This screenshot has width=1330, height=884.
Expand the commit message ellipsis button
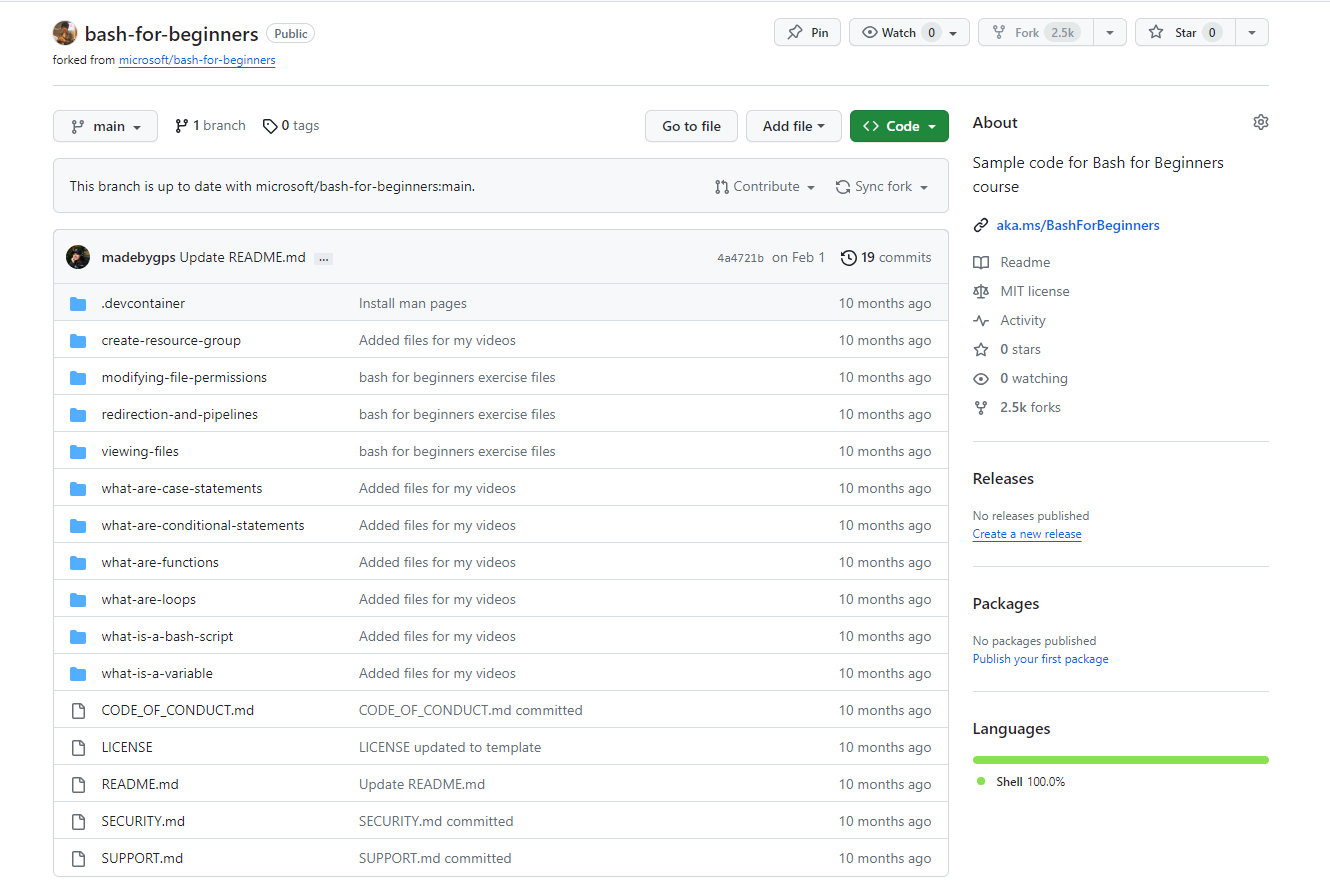tap(323, 258)
